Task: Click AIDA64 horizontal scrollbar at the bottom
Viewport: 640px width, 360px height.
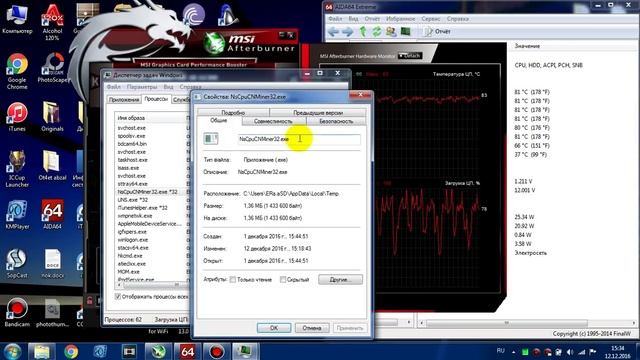Action: click(x=506, y=323)
